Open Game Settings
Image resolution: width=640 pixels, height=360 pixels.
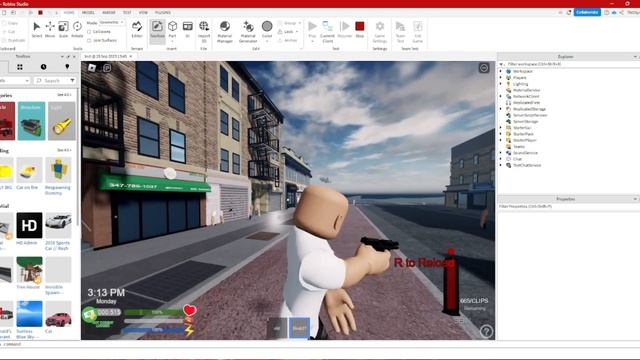coord(380,31)
